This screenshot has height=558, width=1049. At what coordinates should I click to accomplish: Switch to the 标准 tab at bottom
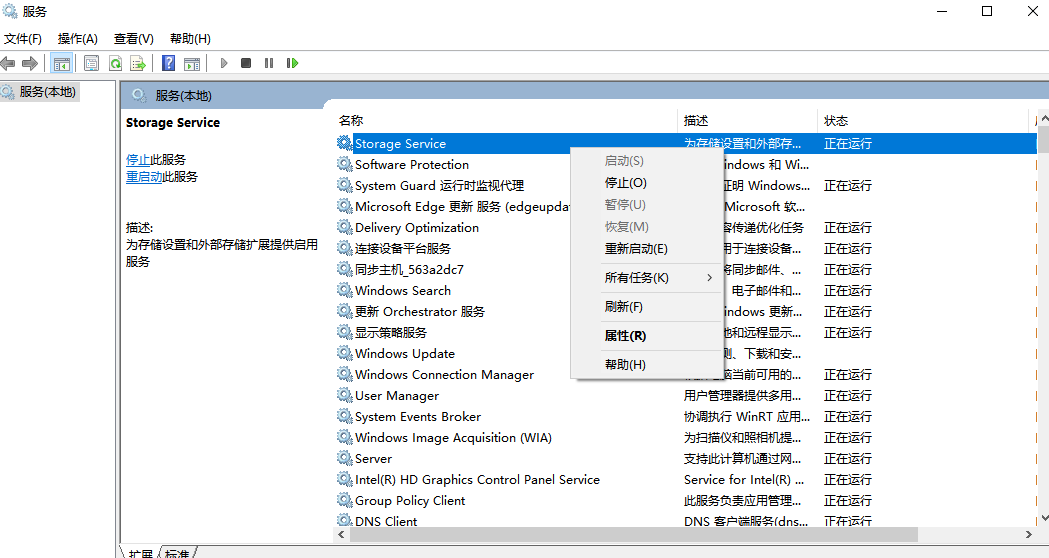pos(177,553)
